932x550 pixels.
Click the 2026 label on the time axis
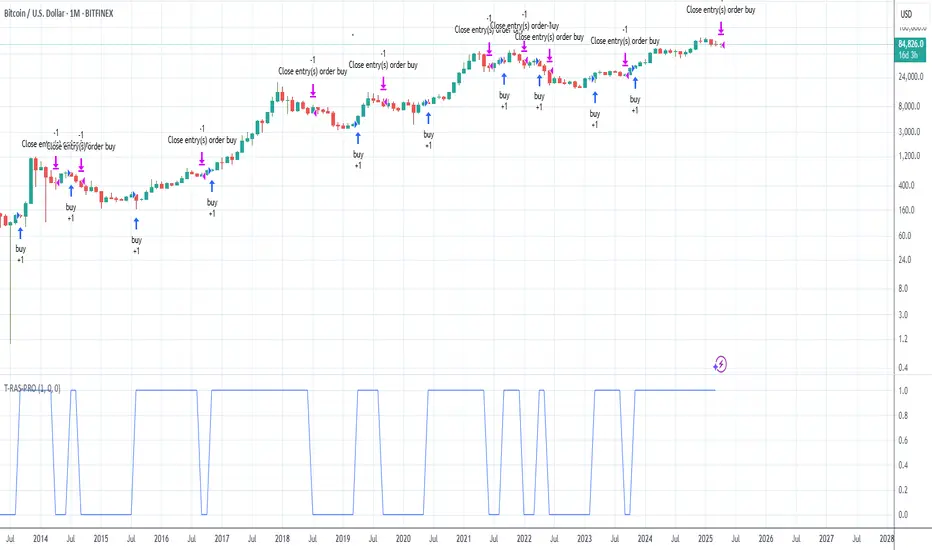766,539
